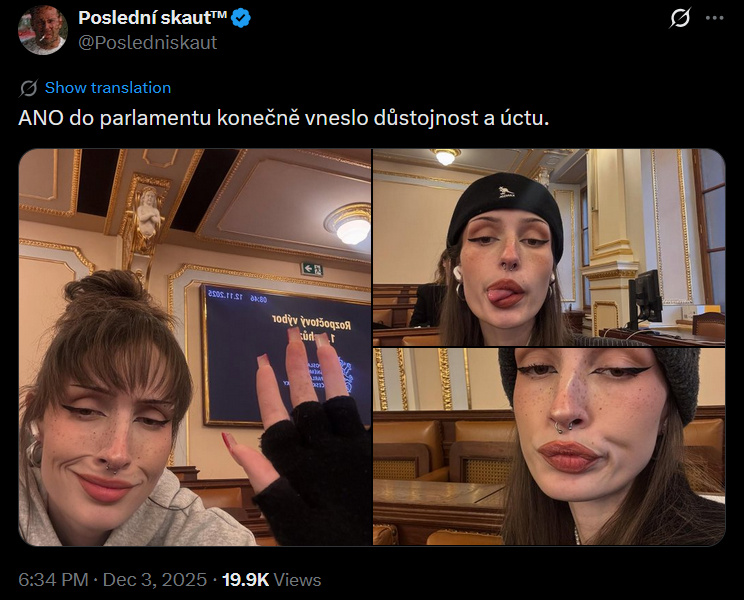
Task: Click the Rozpočtový výbor screen in photo
Action: point(286,355)
